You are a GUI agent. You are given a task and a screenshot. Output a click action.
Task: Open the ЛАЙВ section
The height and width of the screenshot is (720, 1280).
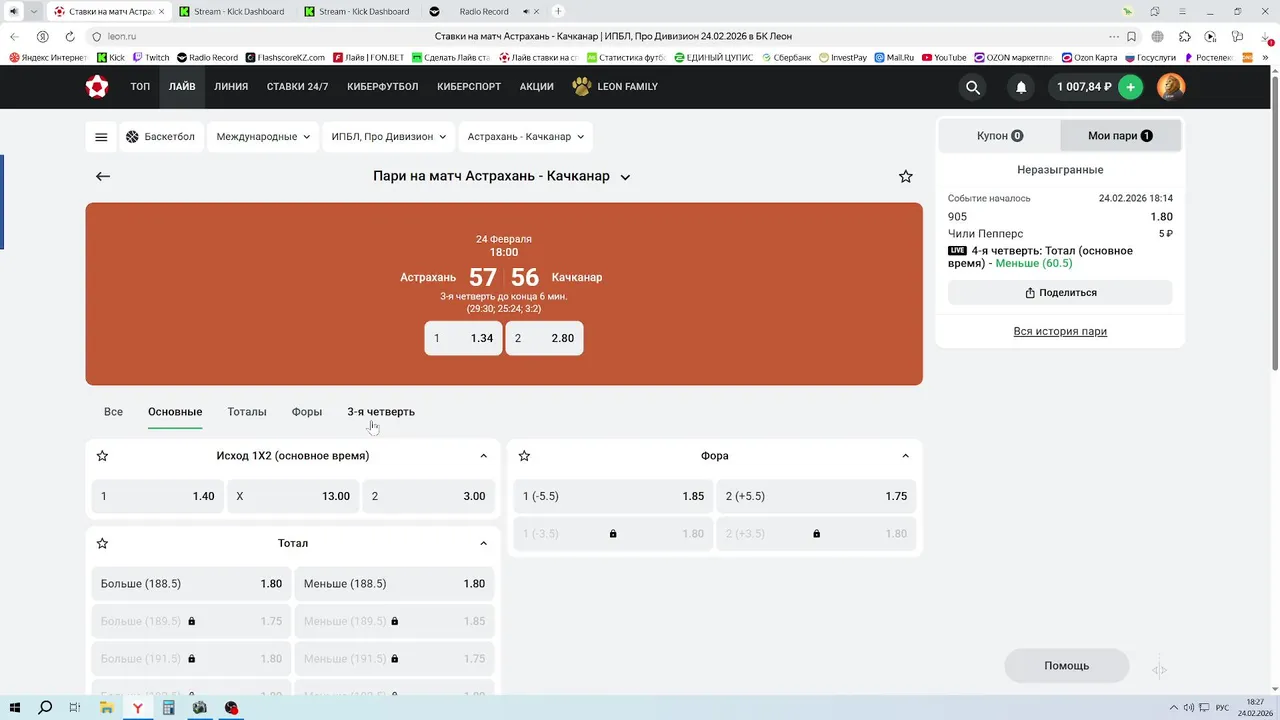(x=182, y=87)
